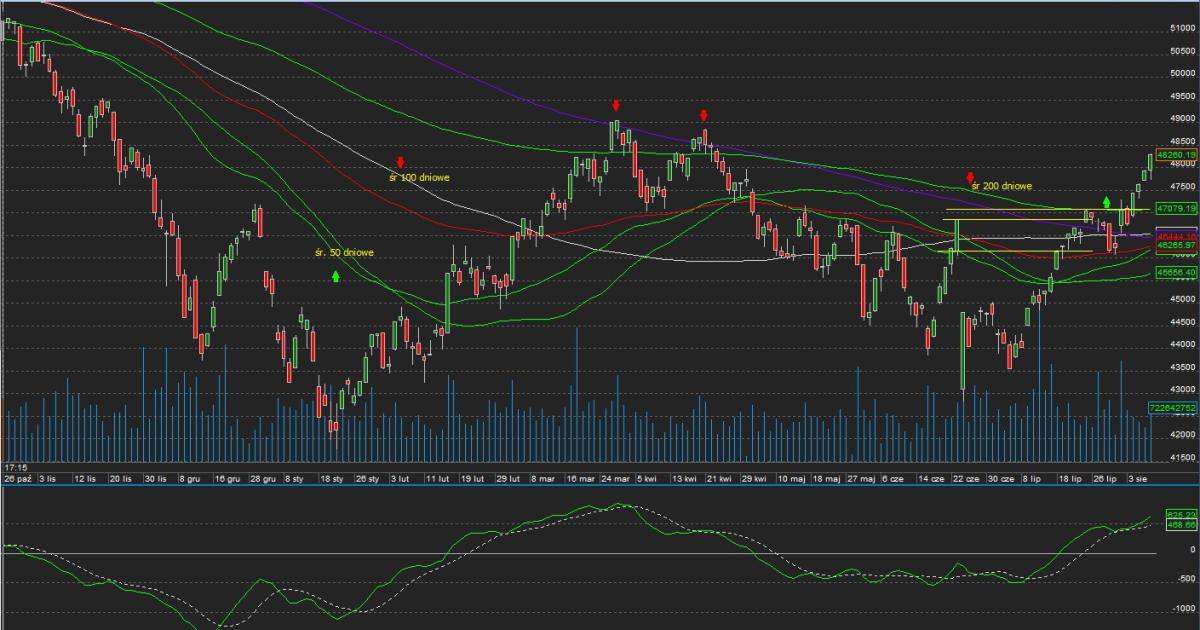Click the 47079.19 moving average value tag
The image size is (1200, 630).
pyautogui.click(x=1176, y=208)
